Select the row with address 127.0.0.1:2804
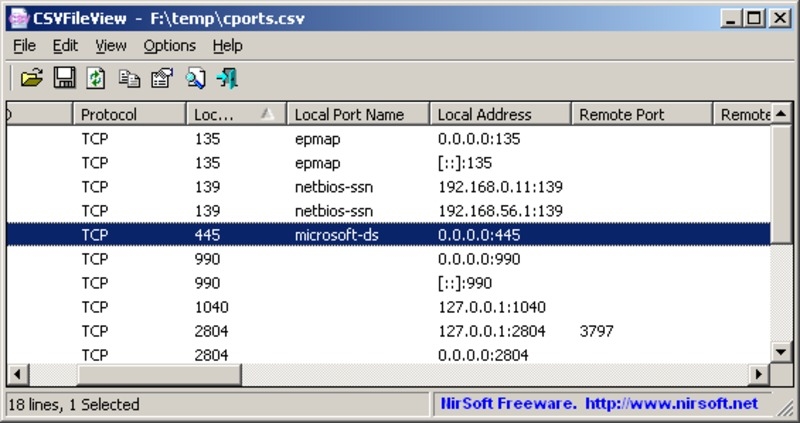 (x=389, y=331)
